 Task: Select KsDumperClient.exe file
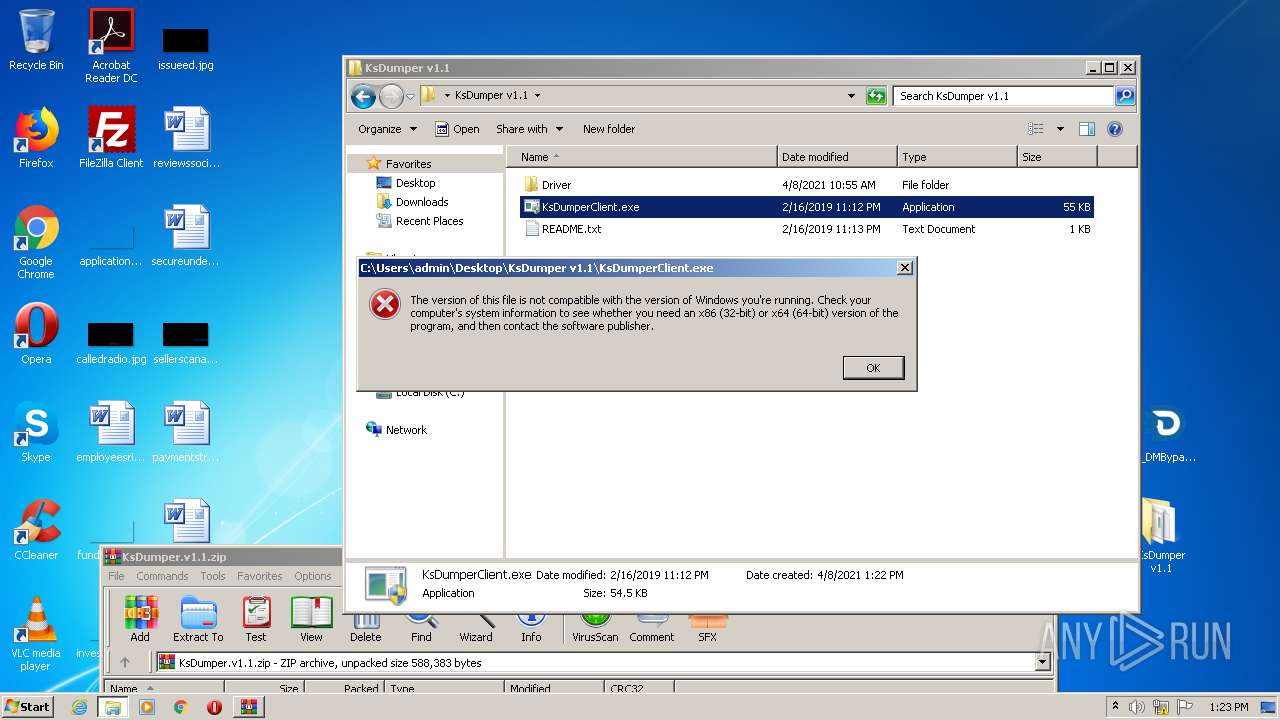click(x=806, y=207)
